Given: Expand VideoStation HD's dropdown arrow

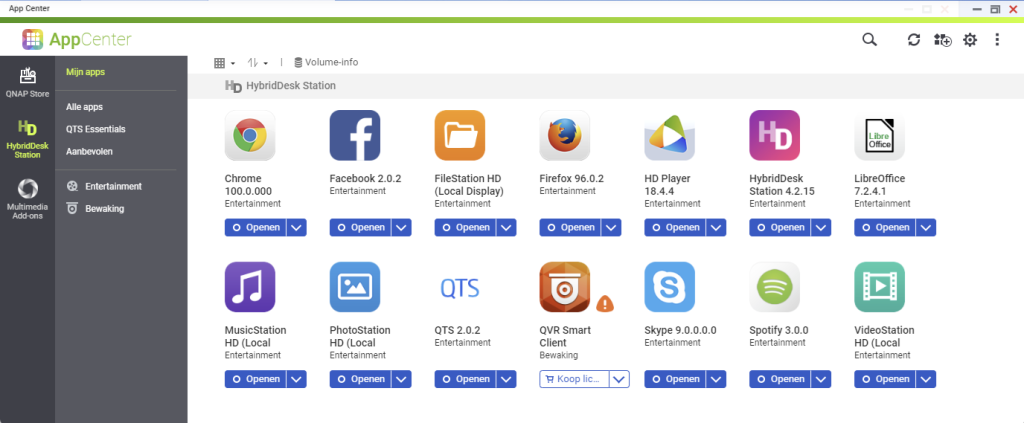Looking at the screenshot, I should click(926, 379).
